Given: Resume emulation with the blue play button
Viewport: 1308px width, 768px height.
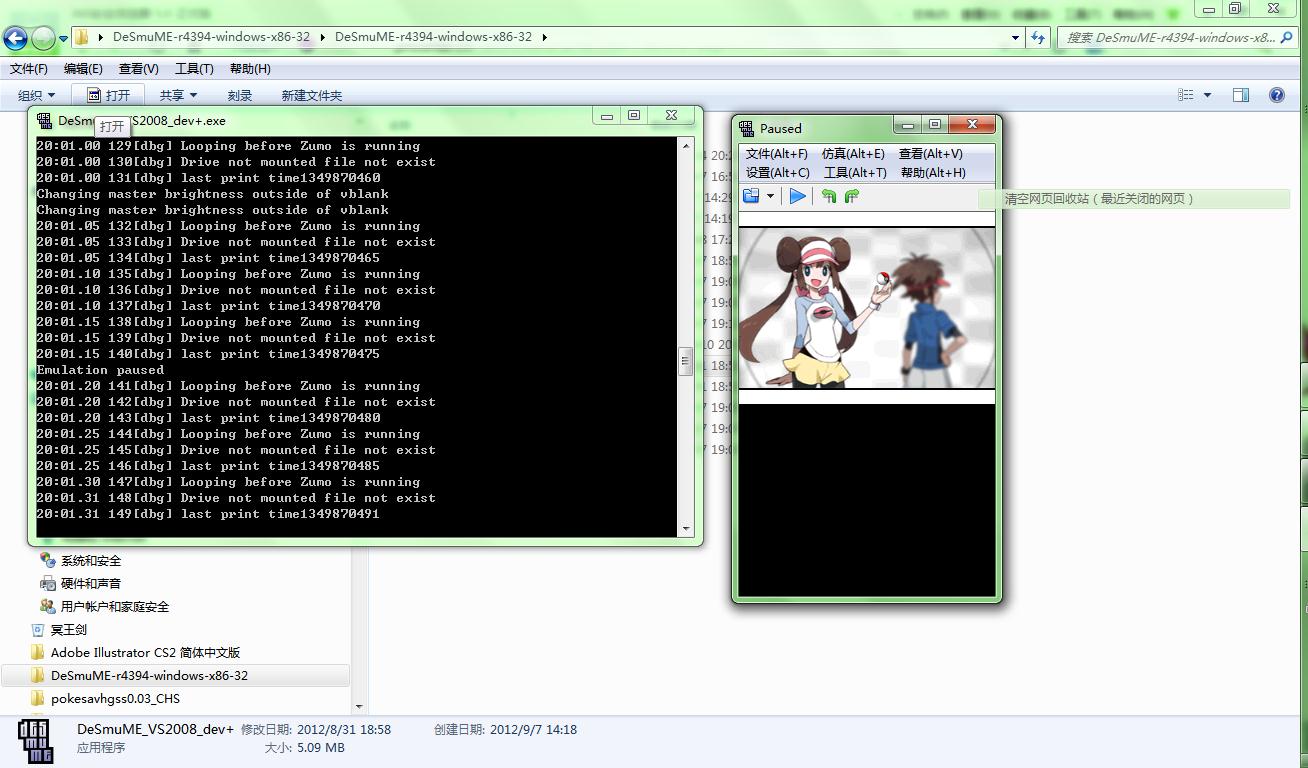Looking at the screenshot, I should click(797, 196).
